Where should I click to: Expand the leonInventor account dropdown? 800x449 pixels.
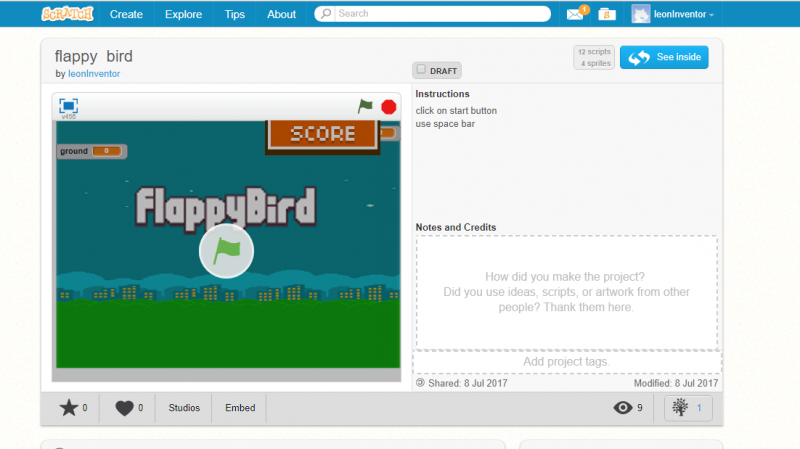pyautogui.click(x=683, y=14)
